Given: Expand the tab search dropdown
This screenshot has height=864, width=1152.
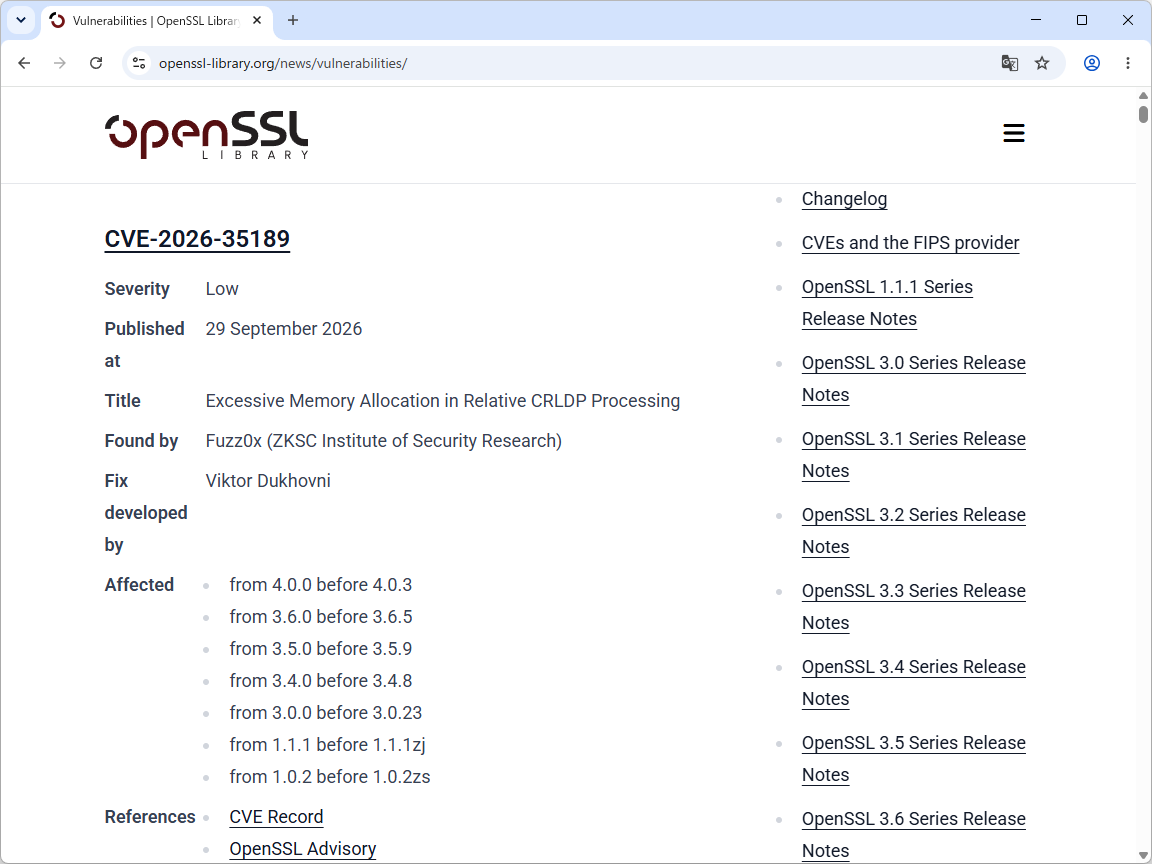Looking at the screenshot, I should click(21, 21).
